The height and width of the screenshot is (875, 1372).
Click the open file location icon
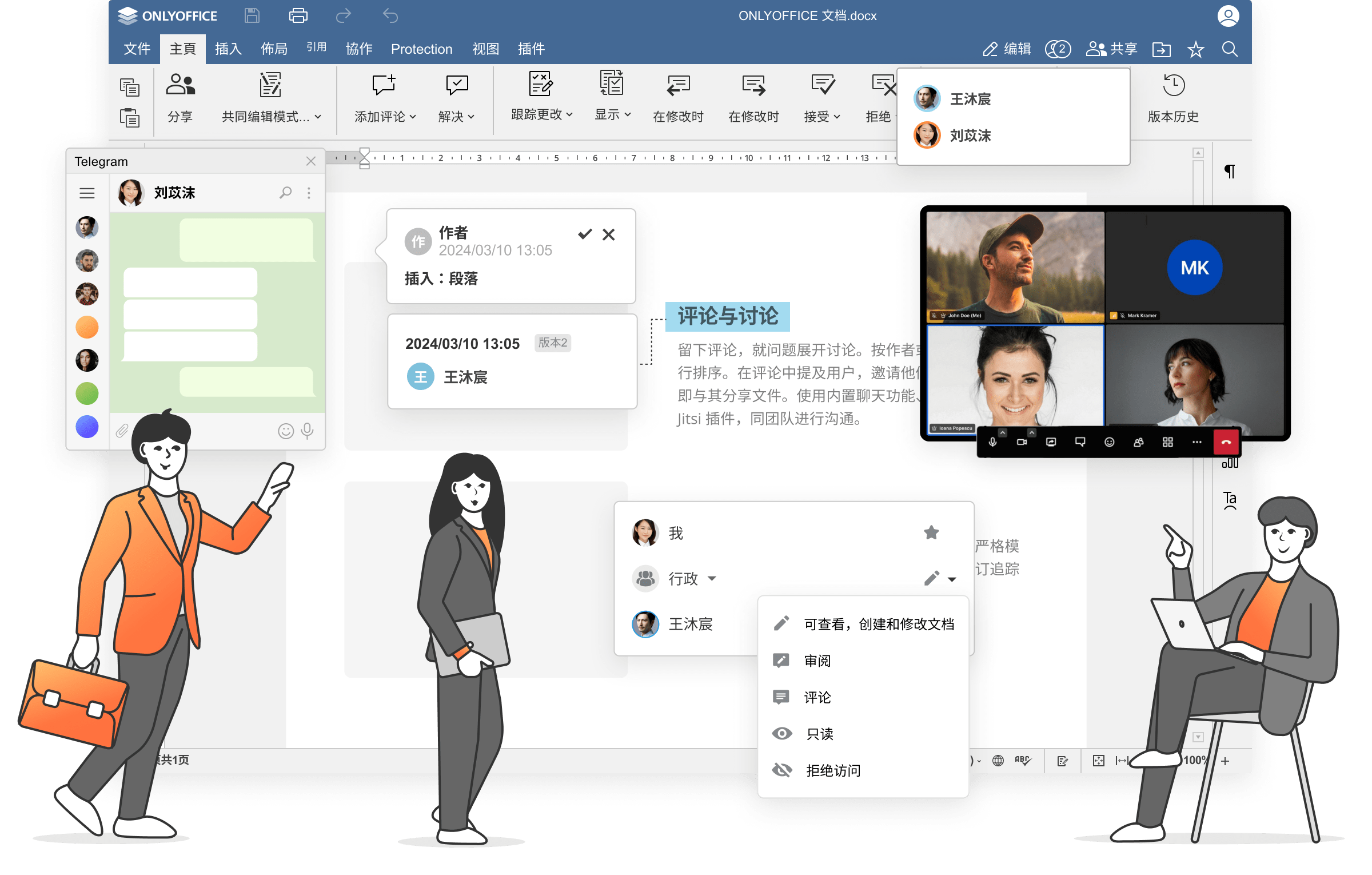click(1161, 50)
